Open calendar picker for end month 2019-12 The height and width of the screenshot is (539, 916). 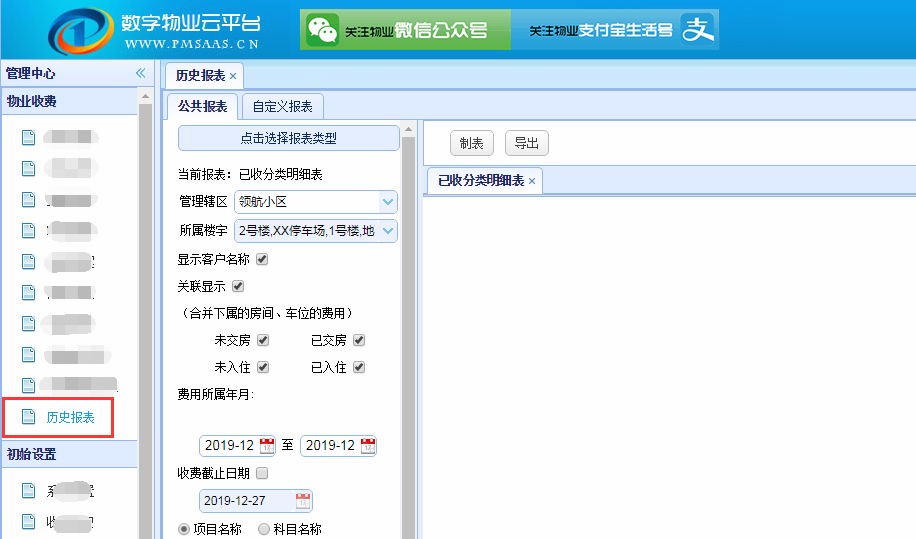(x=368, y=446)
